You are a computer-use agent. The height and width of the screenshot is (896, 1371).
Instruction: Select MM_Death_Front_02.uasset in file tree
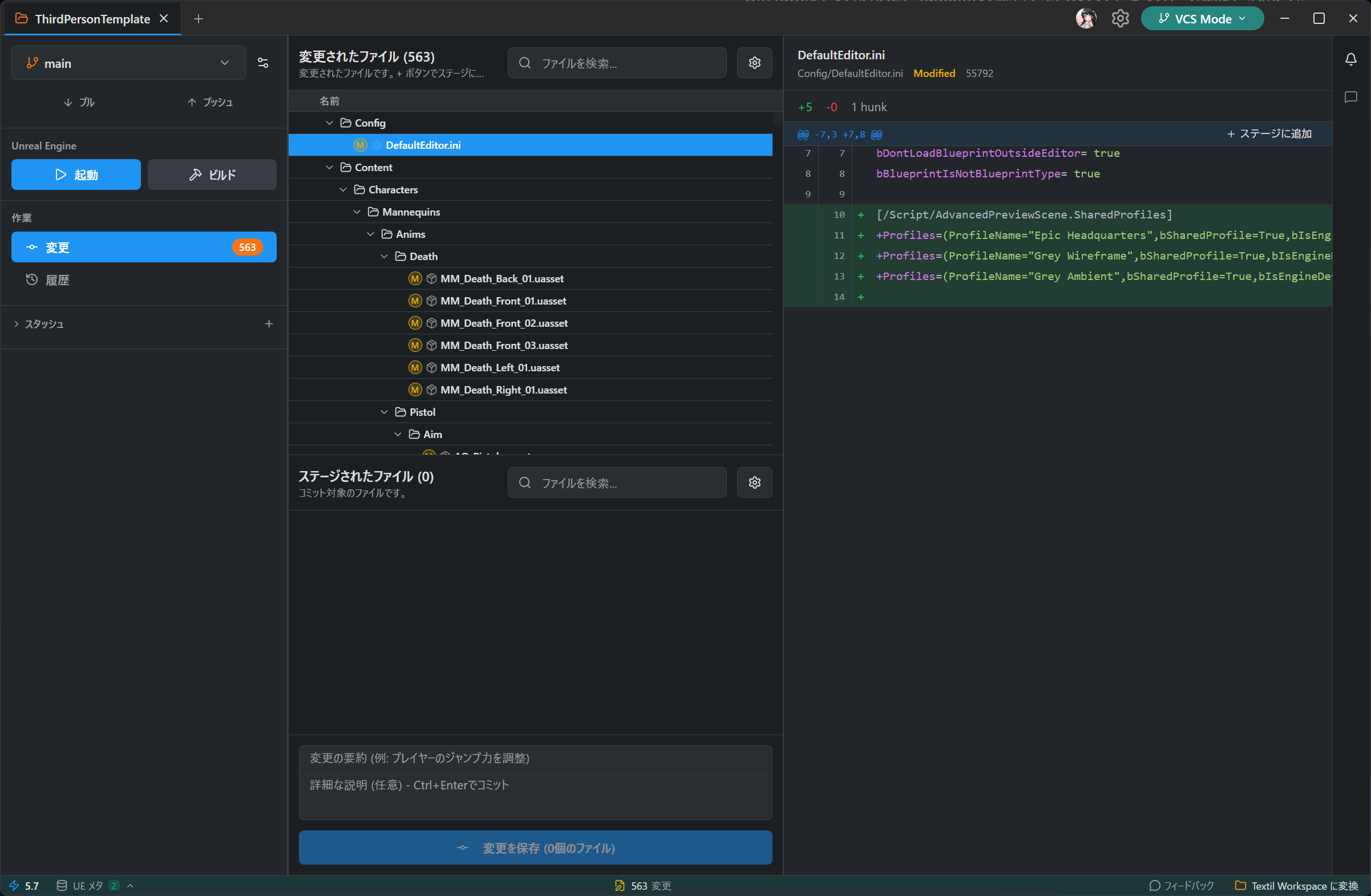[503, 323]
